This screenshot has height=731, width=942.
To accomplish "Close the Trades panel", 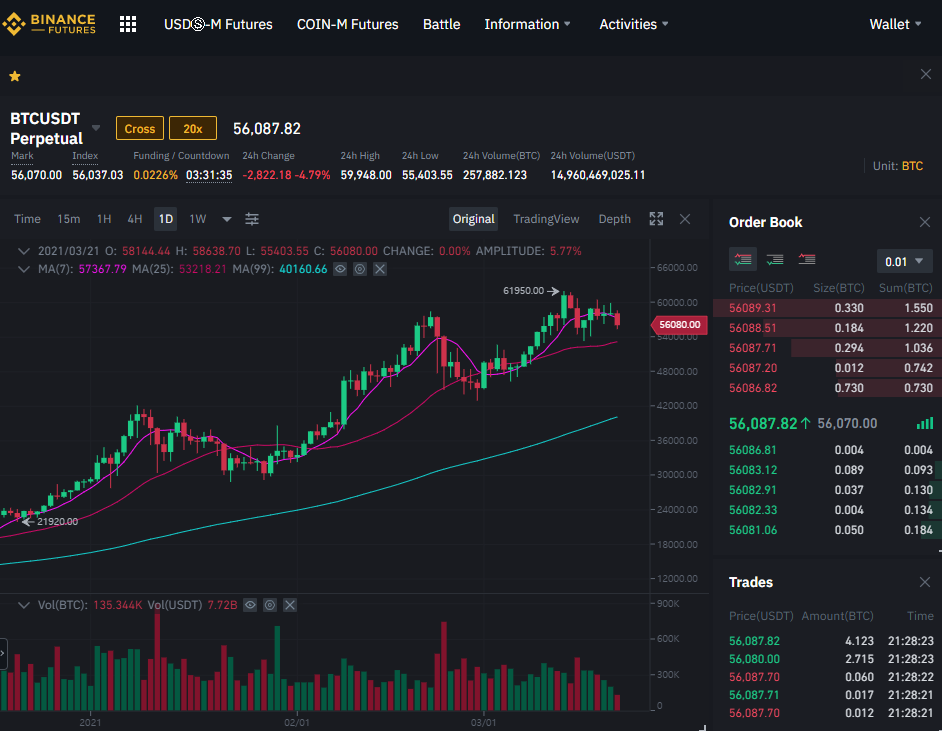I will click(925, 582).
